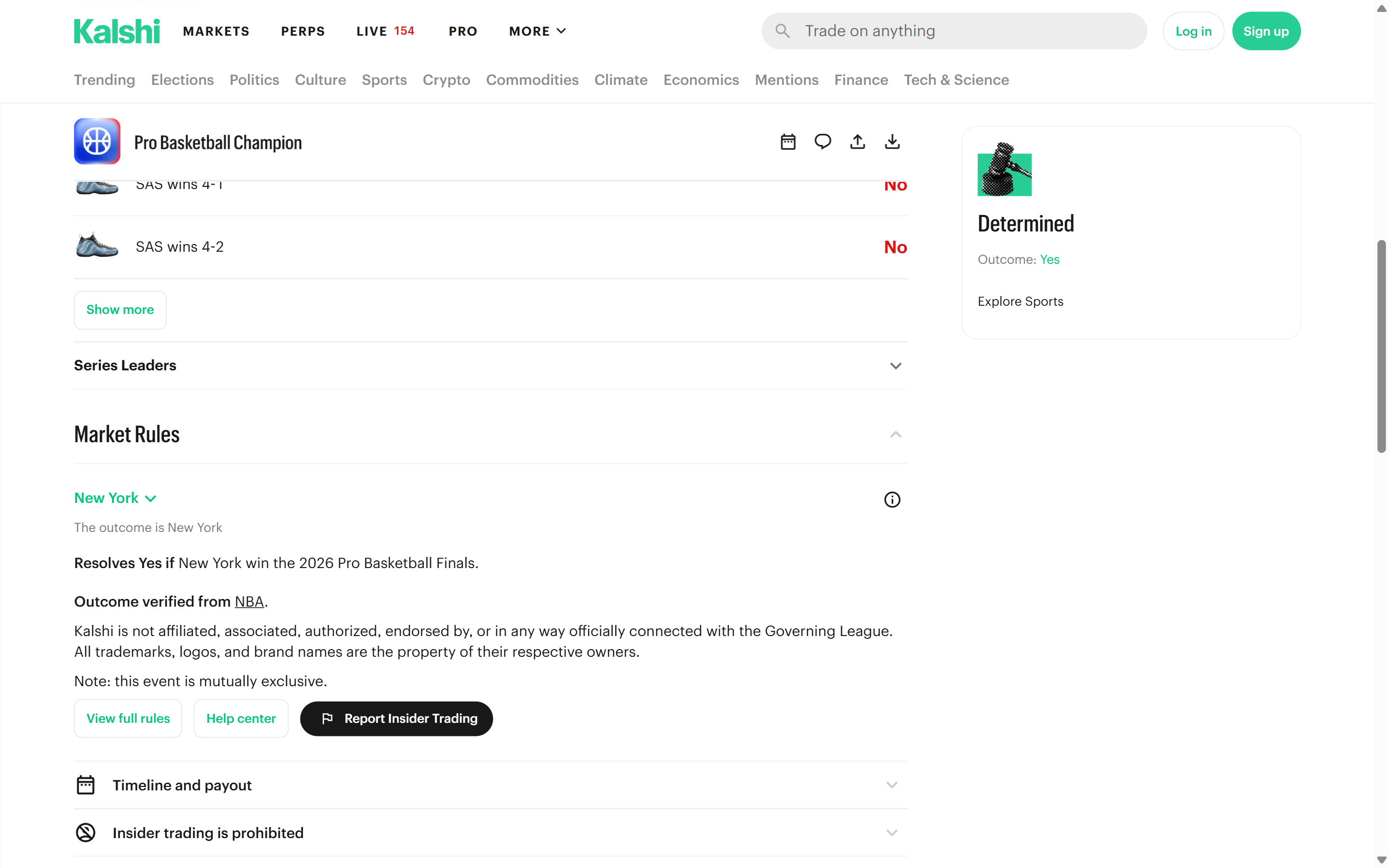
Task: Open the Help center button
Action: tap(241, 718)
